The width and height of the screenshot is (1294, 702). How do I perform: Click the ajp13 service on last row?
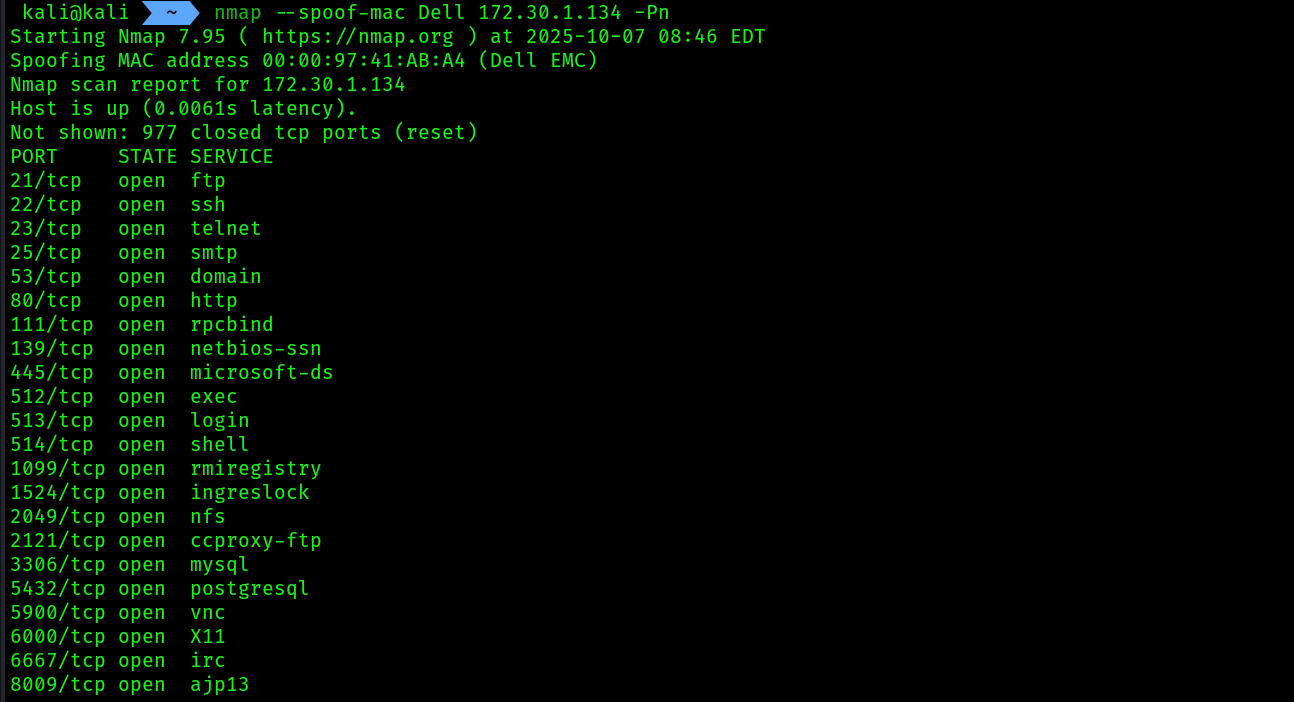click(x=220, y=685)
